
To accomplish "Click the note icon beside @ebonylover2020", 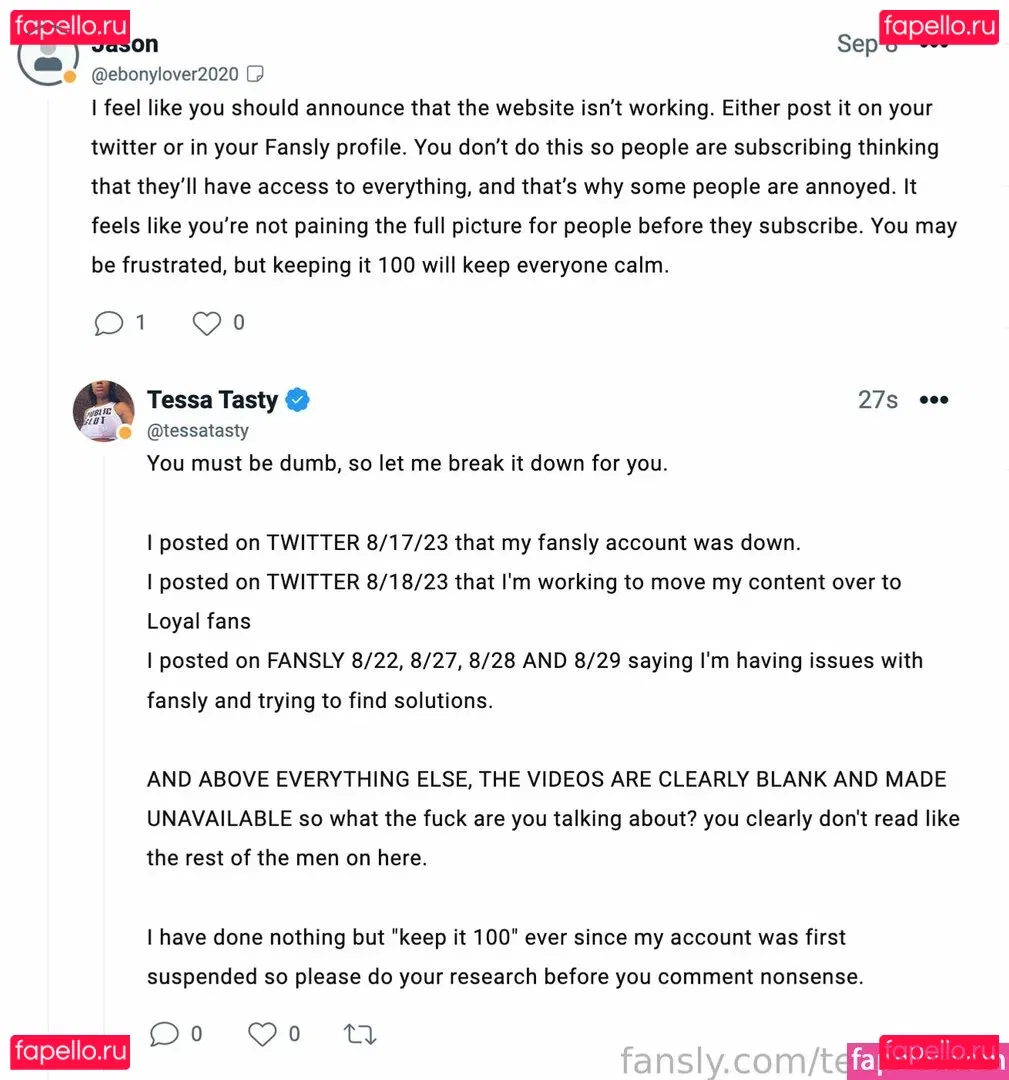I will [x=256, y=74].
